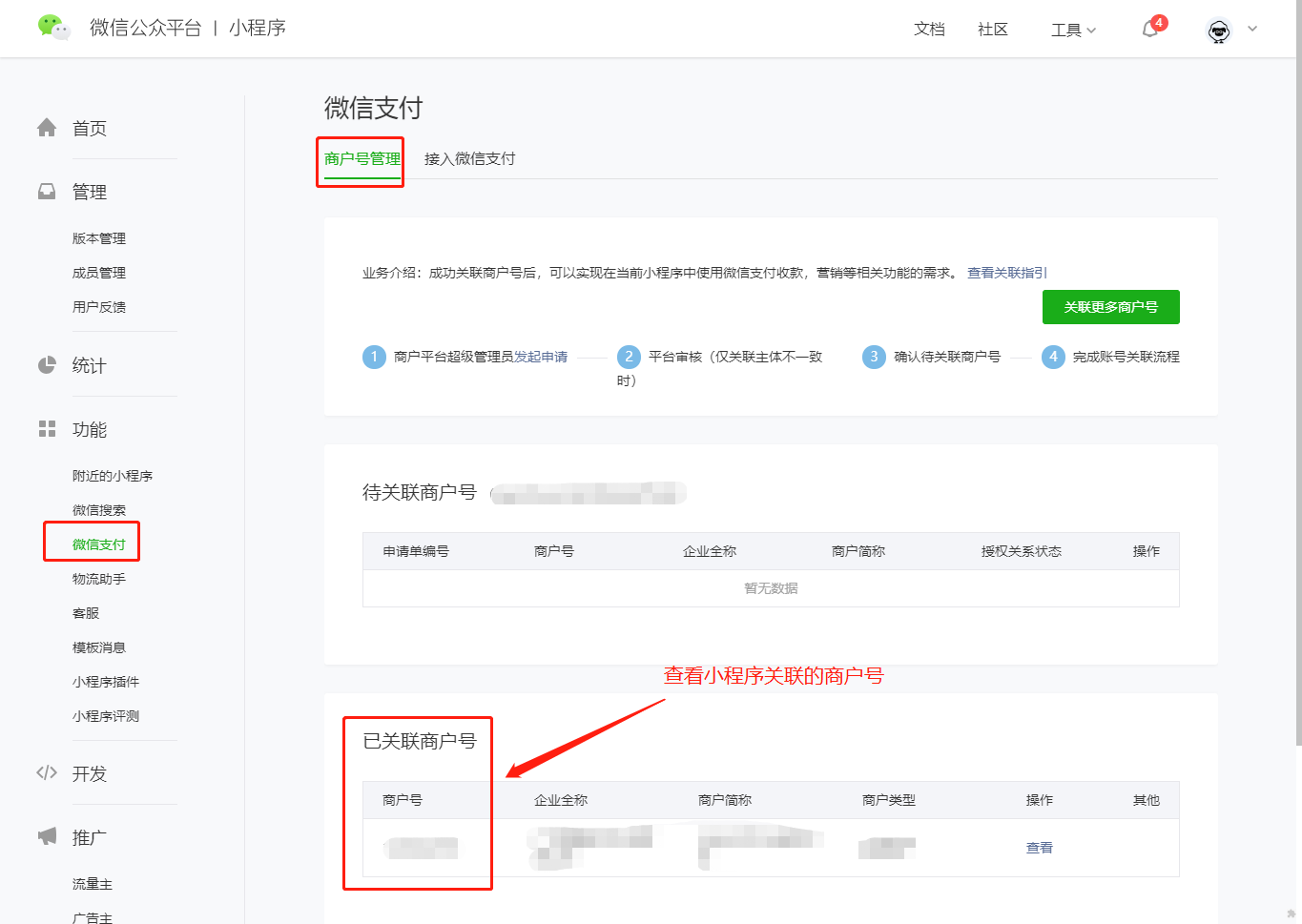Open the 工具 dropdown menu
Screen dimensions: 1302x924
[x=1074, y=30]
